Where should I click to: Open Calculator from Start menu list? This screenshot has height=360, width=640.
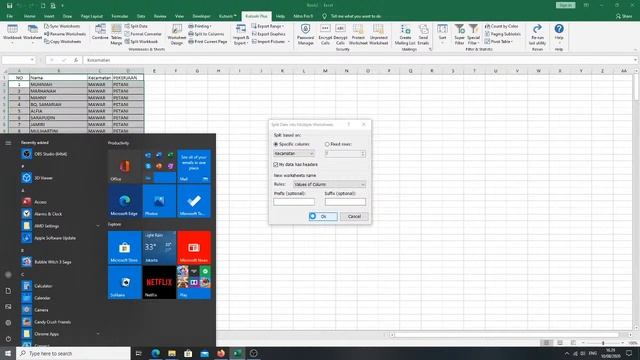point(43,286)
